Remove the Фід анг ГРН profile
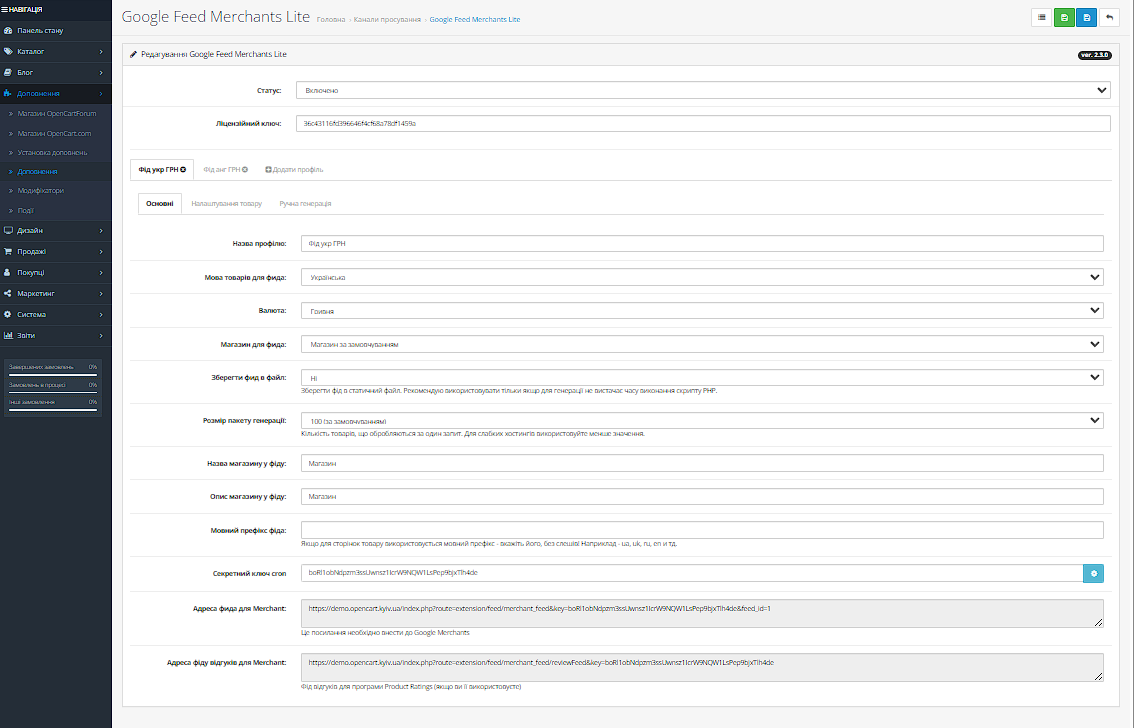 pyautogui.click(x=245, y=170)
